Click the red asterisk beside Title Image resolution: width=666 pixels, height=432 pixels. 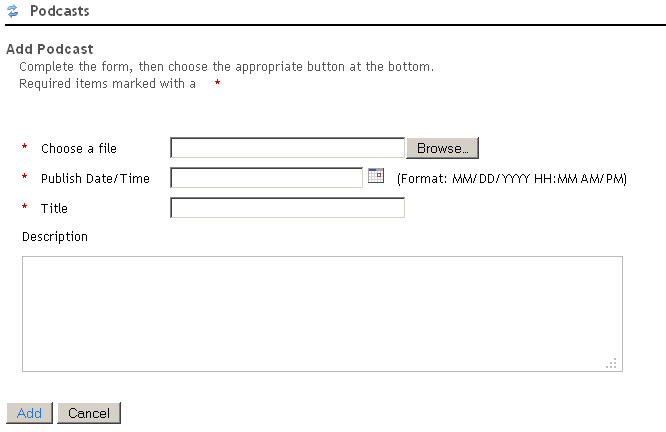pos(25,209)
